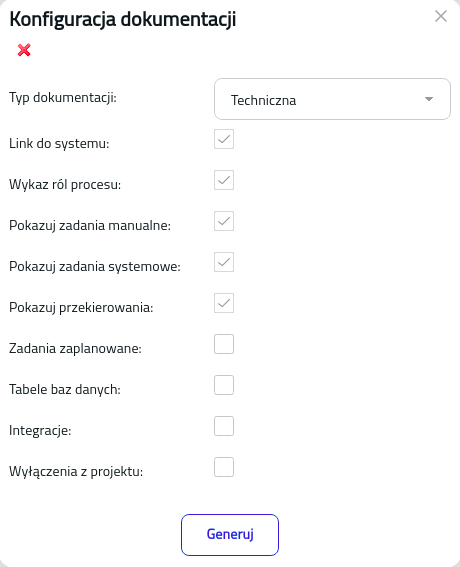Click the Typ dokumentacji label

63,98
